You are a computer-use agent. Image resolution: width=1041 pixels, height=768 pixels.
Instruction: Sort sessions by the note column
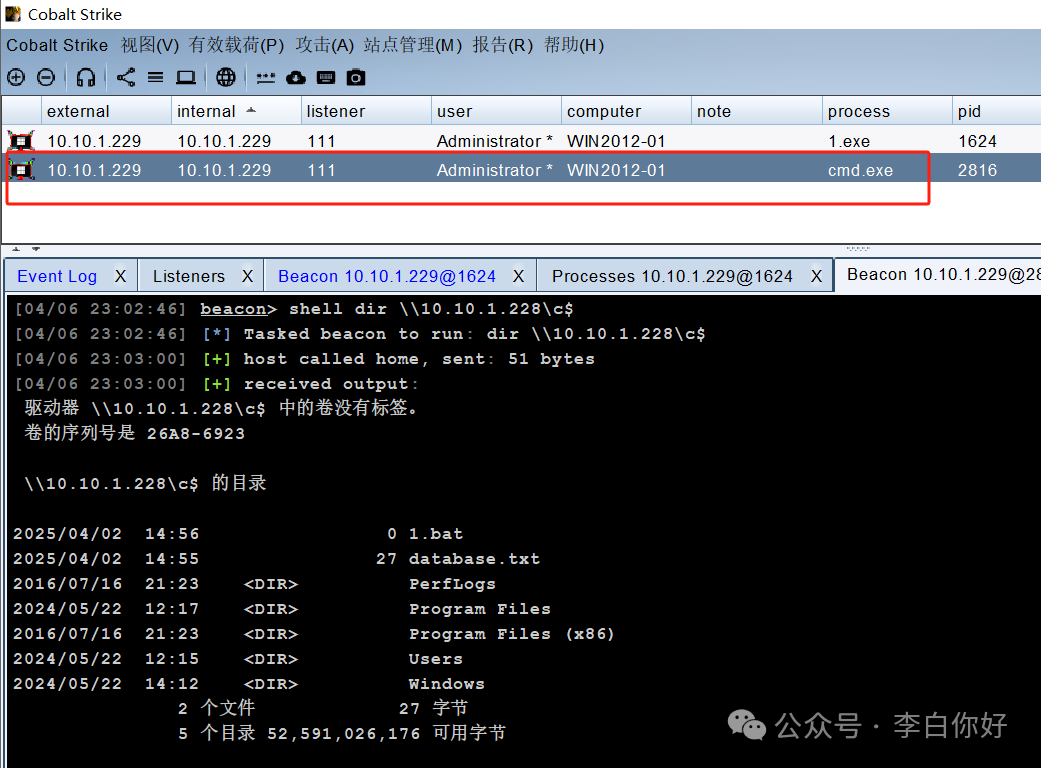(757, 111)
